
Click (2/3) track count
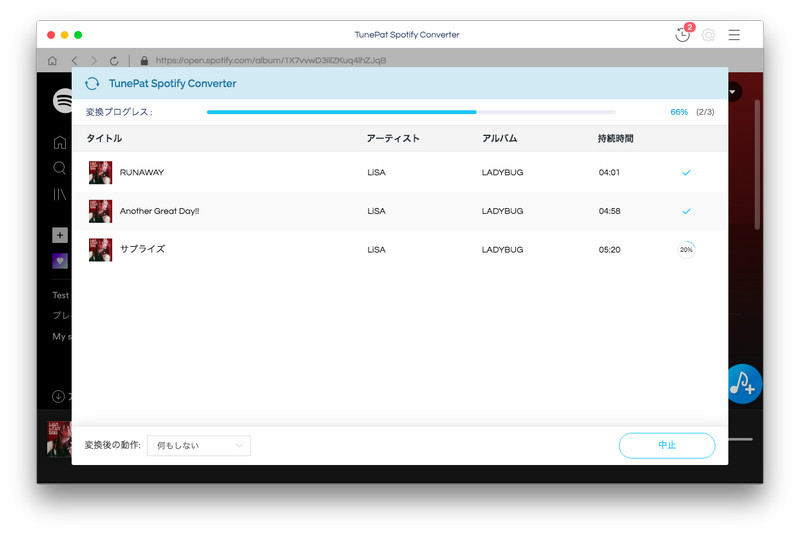point(705,112)
